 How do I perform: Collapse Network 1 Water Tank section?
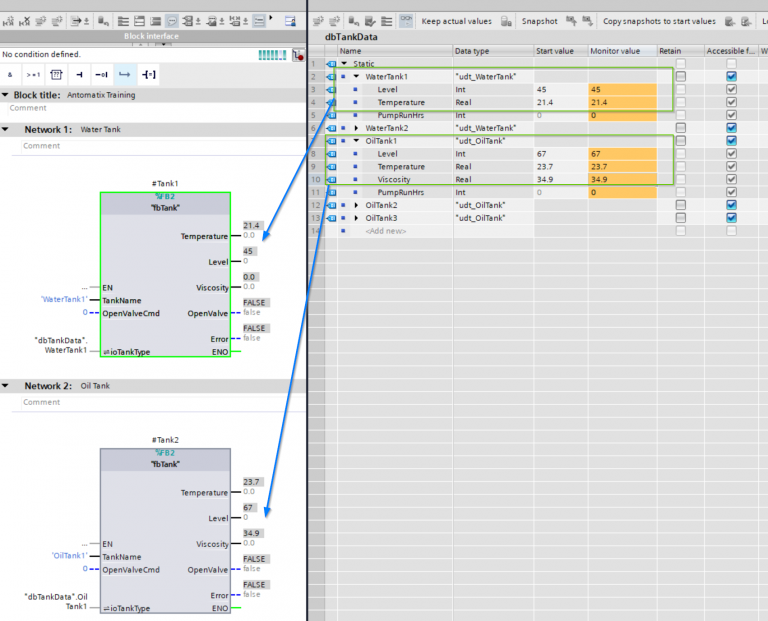pyautogui.click(x=5, y=130)
